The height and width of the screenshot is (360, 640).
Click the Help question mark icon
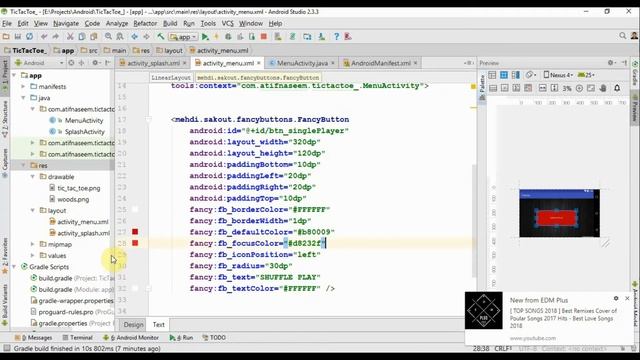click(336, 37)
